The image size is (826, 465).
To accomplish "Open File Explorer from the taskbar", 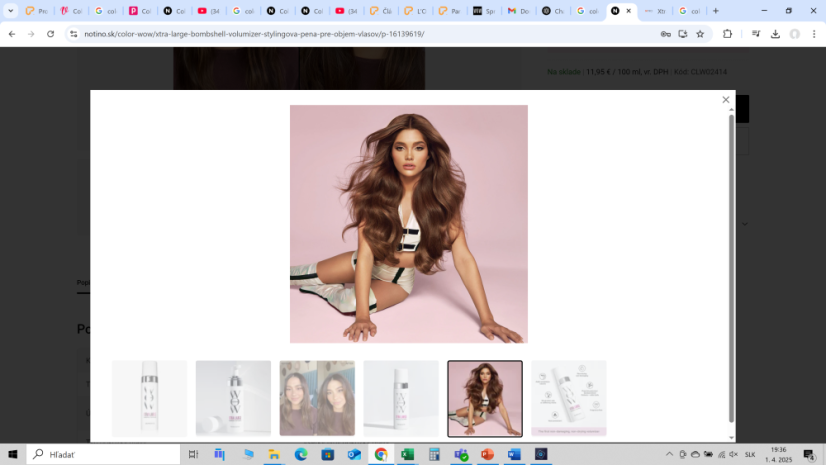I will click(274, 454).
